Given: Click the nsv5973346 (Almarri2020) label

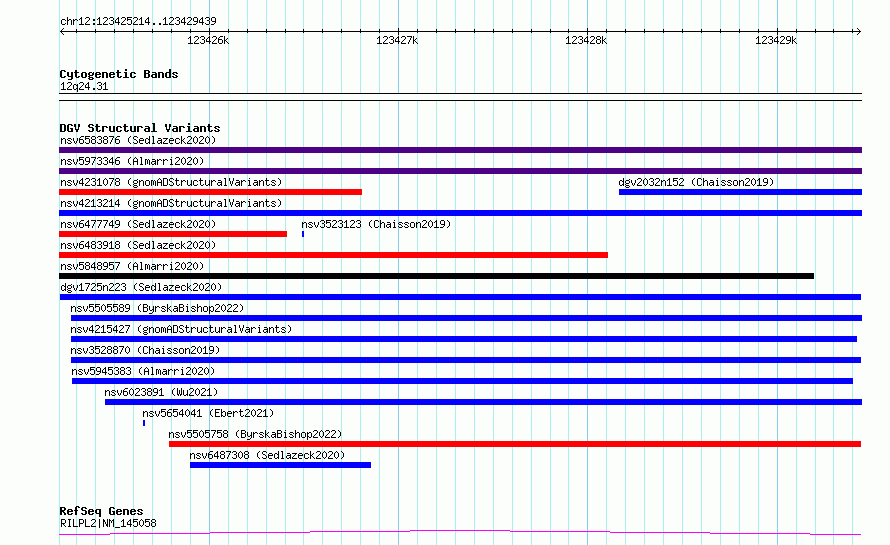Looking at the screenshot, I should (132, 161).
